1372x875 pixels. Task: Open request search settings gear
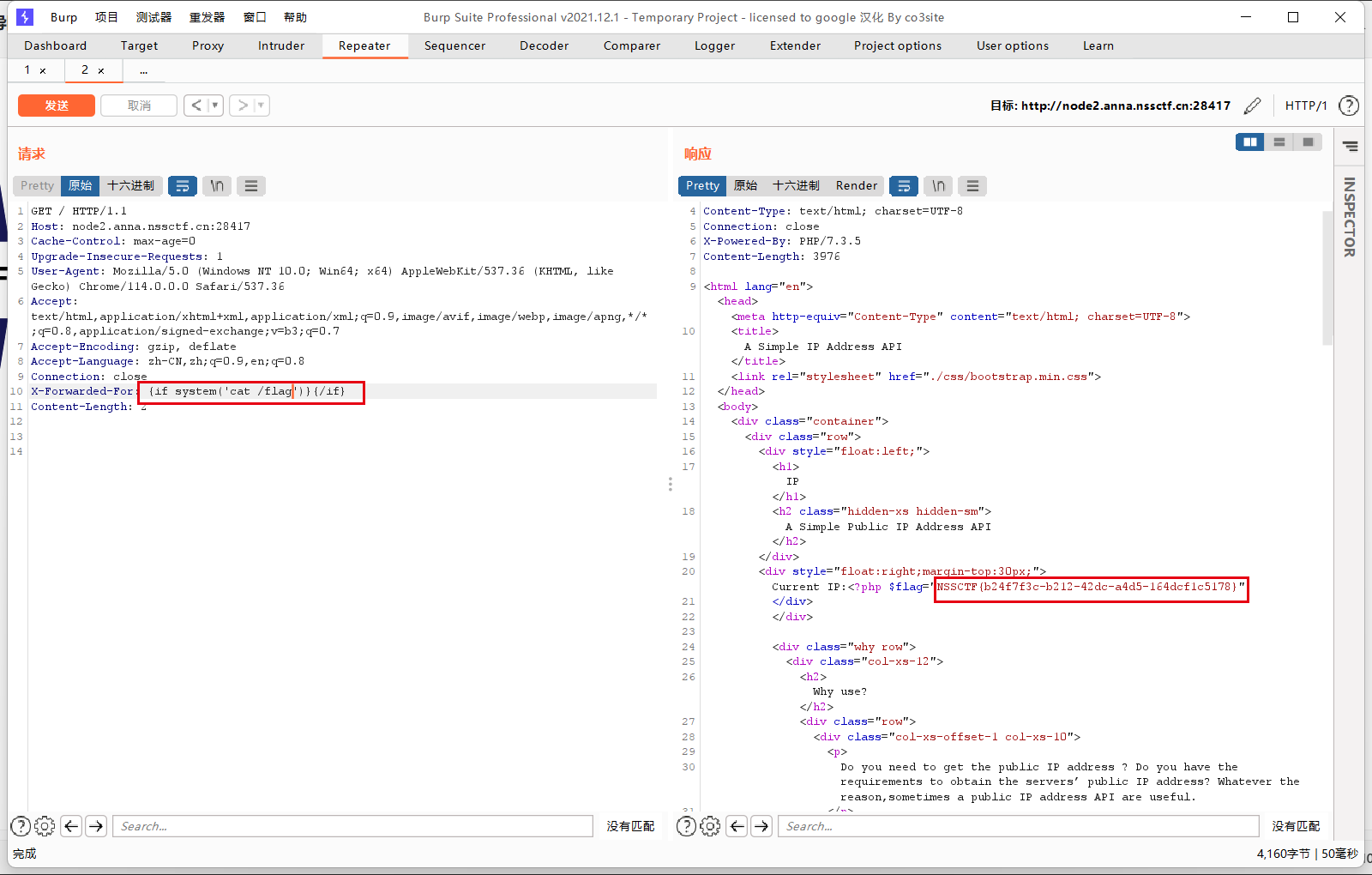click(45, 826)
